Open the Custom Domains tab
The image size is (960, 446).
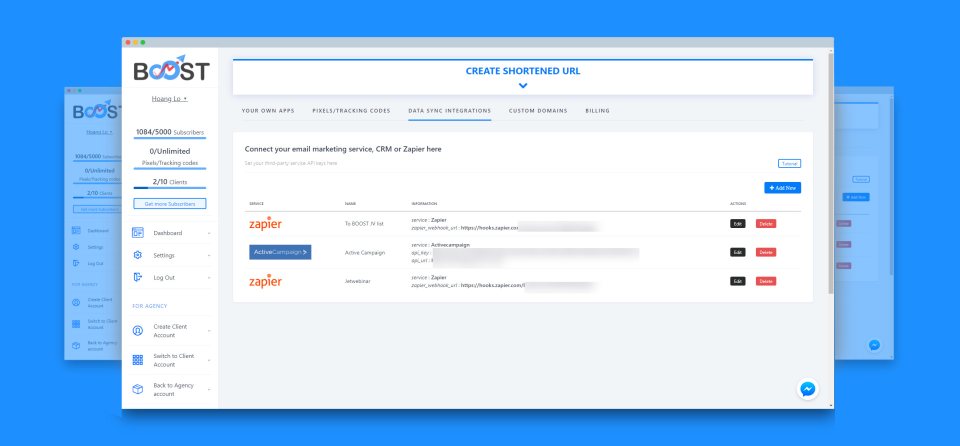coord(538,111)
